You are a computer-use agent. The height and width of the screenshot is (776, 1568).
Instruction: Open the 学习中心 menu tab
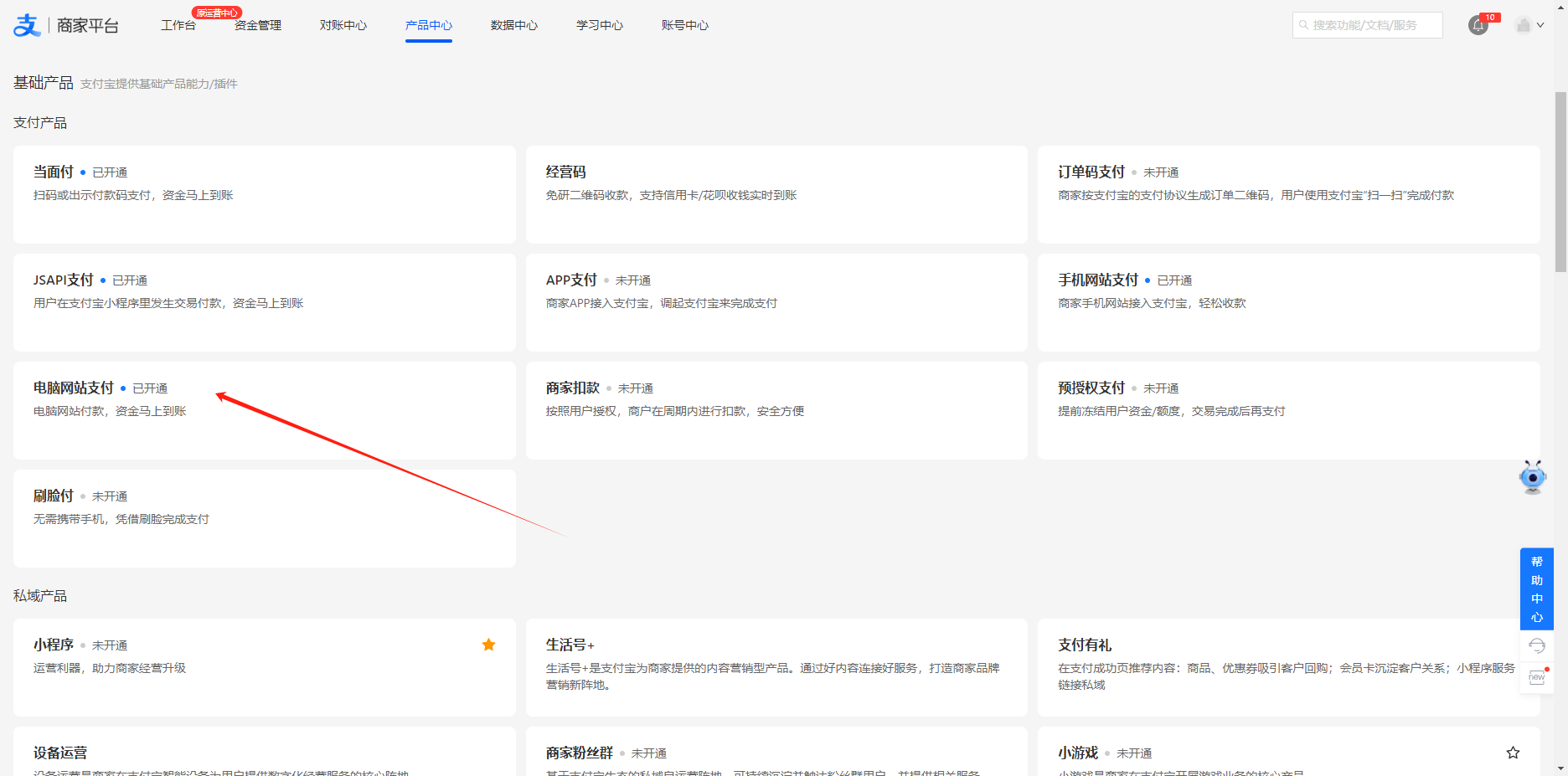(600, 25)
